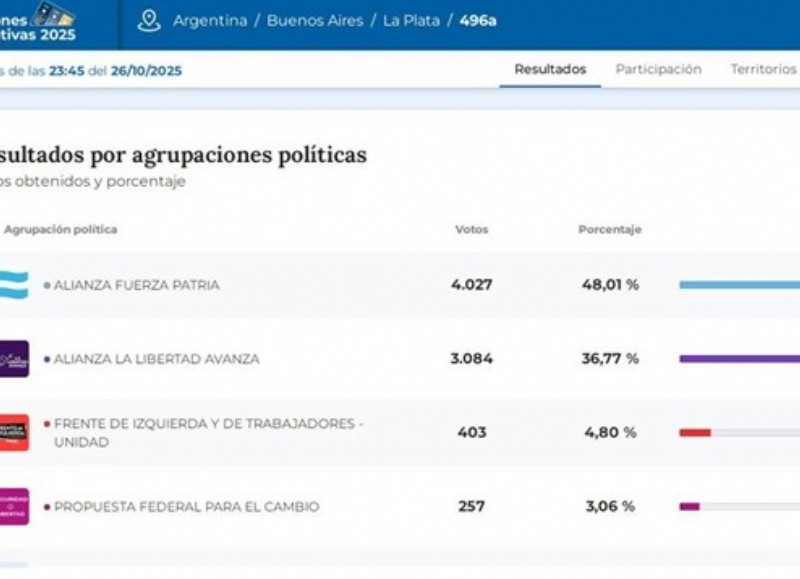
Task: Click the Frente de Izquierda red logo
Action: [x=14, y=432]
